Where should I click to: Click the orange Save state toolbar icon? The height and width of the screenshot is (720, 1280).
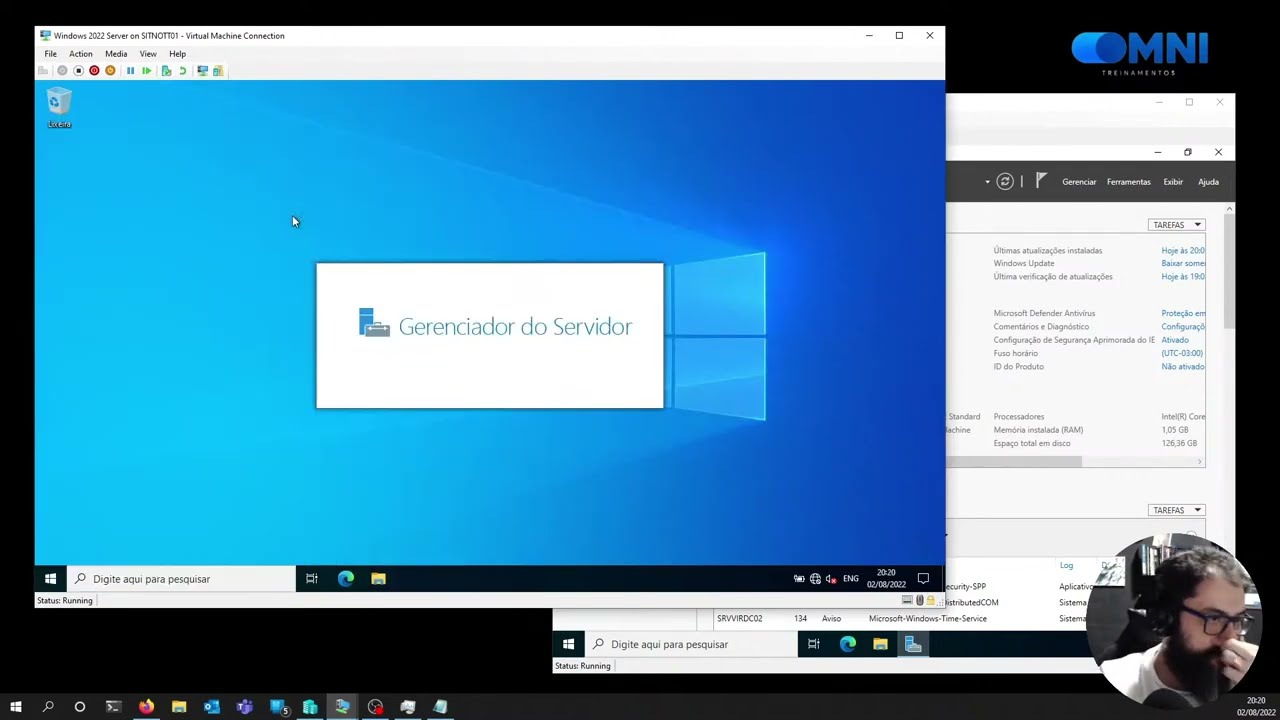click(x=110, y=71)
